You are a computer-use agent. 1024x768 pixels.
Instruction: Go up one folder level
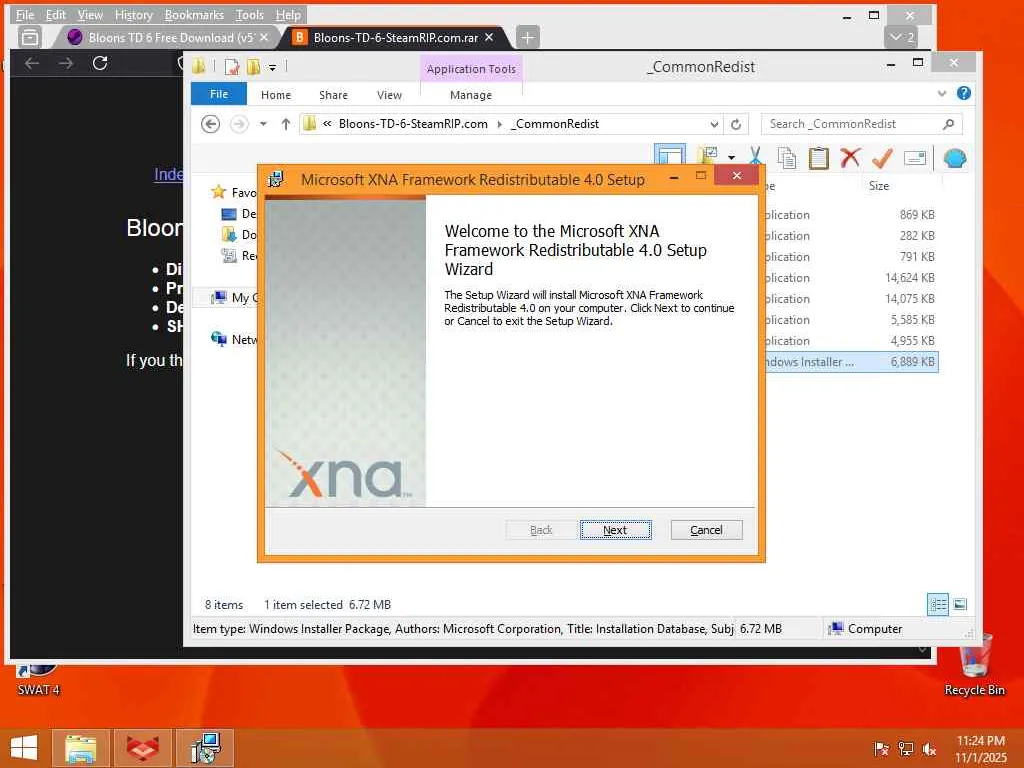click(x=285, y=123)
